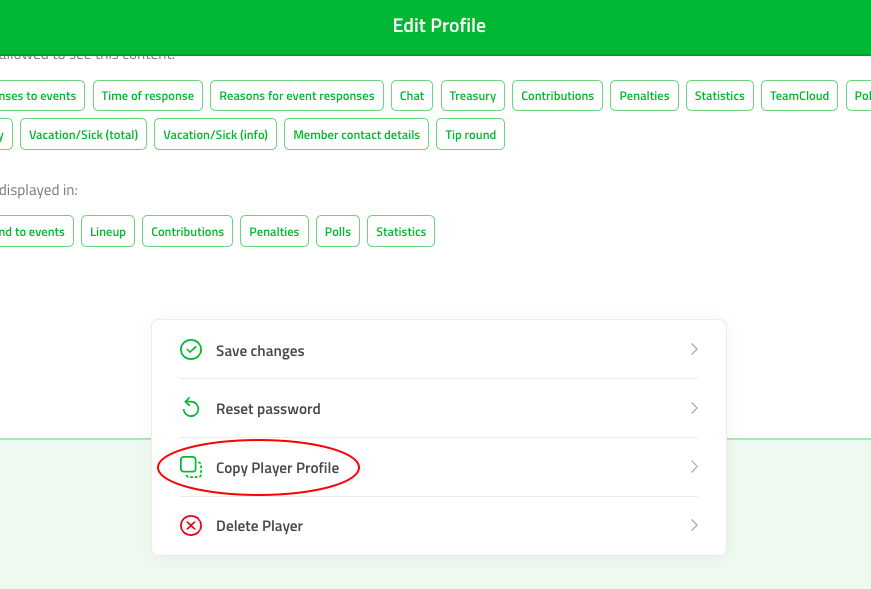Image resolution: width=871 pixels, height=589 pixels.
Task: Click the green checkmark Save changes icon
Action: click(191, 350)
